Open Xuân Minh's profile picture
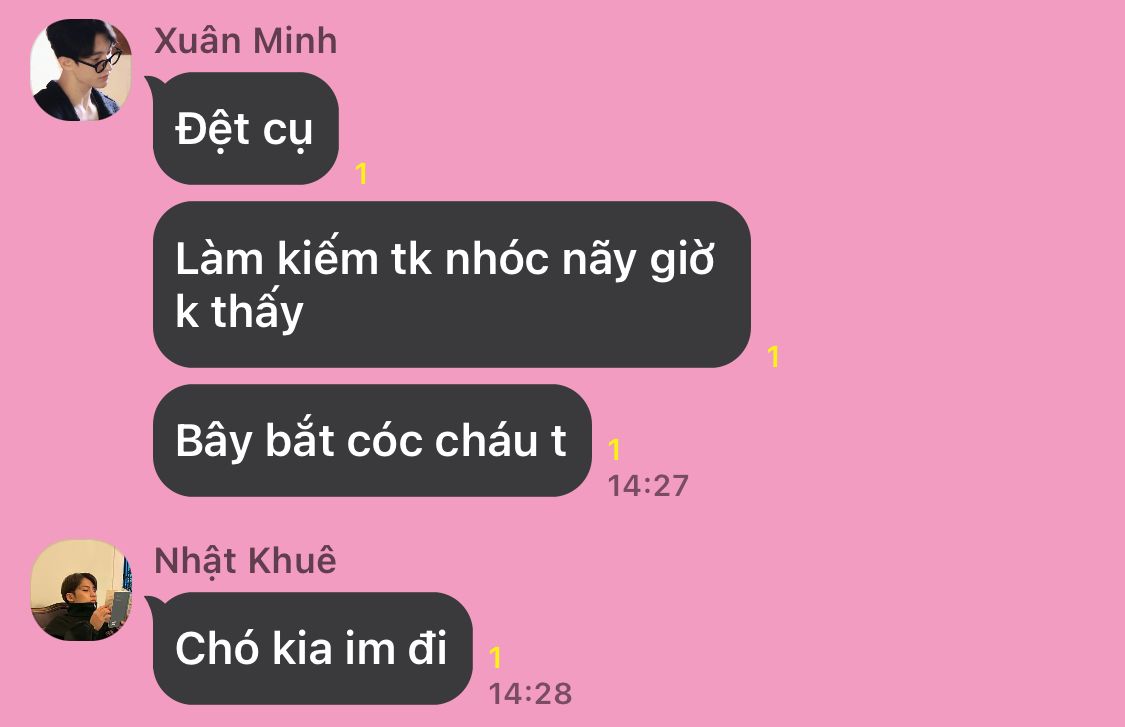Screen dimensions: 1125x727 [x=81, y=70]
